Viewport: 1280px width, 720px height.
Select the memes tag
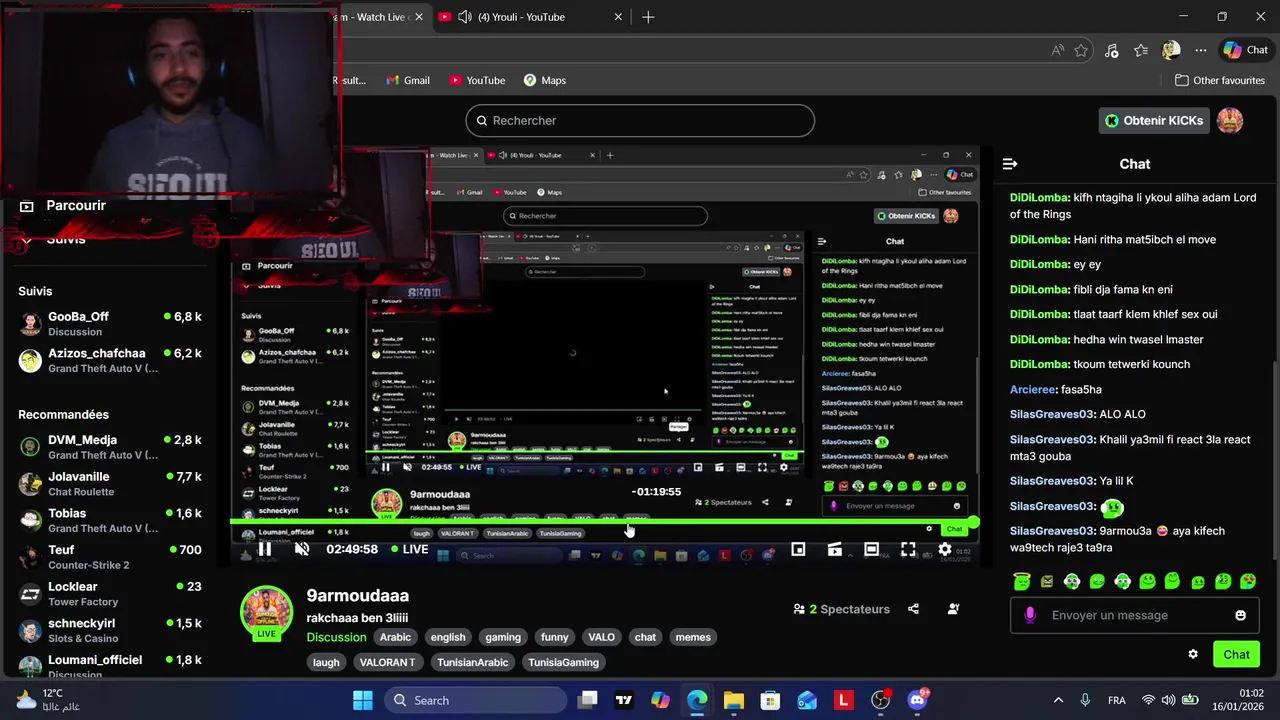coord(693,637)
